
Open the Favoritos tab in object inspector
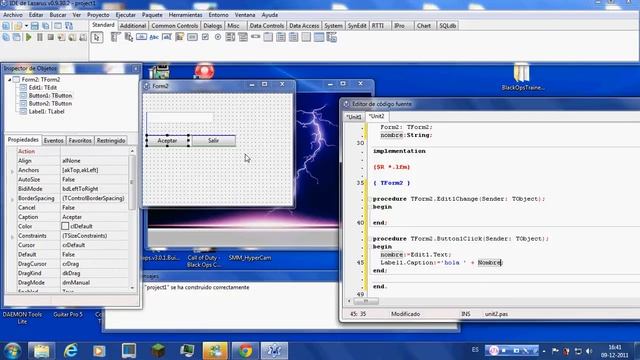click(x=80, y=140)
